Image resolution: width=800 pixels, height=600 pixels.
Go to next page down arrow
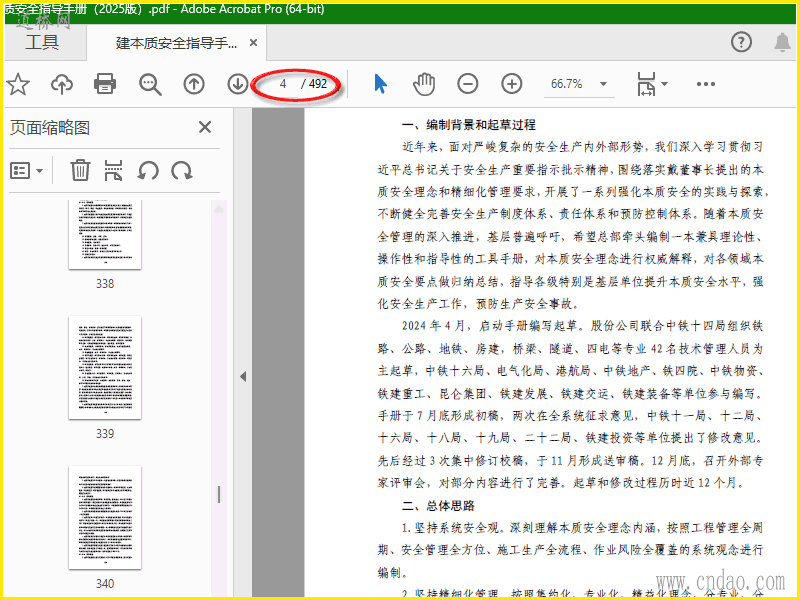point(238,84)
